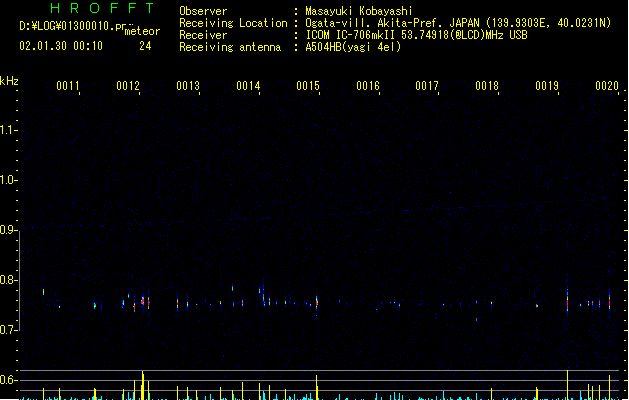Image resolution: width=629 pixels, height=400 pixels.
Task: Click the Receiving antenna label
Action: [x=230, y=47]
